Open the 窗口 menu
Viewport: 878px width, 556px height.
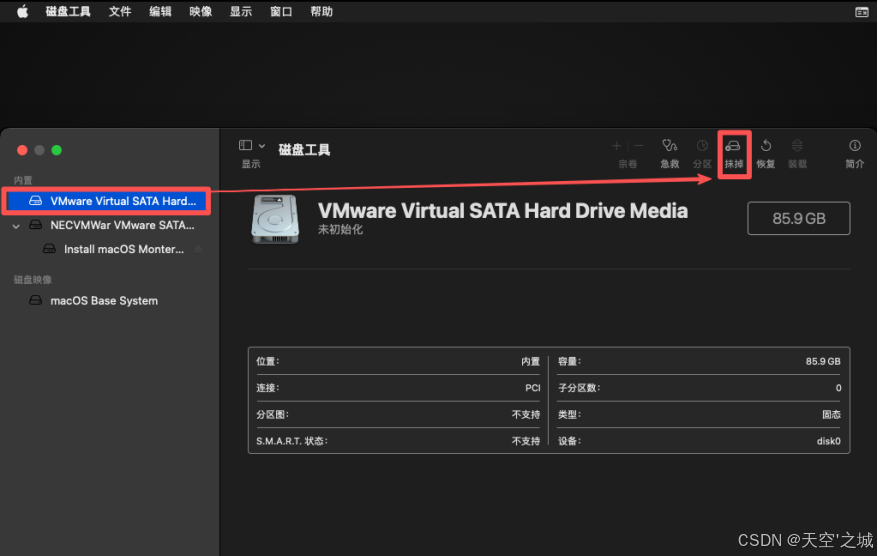[x=281, y=11]
